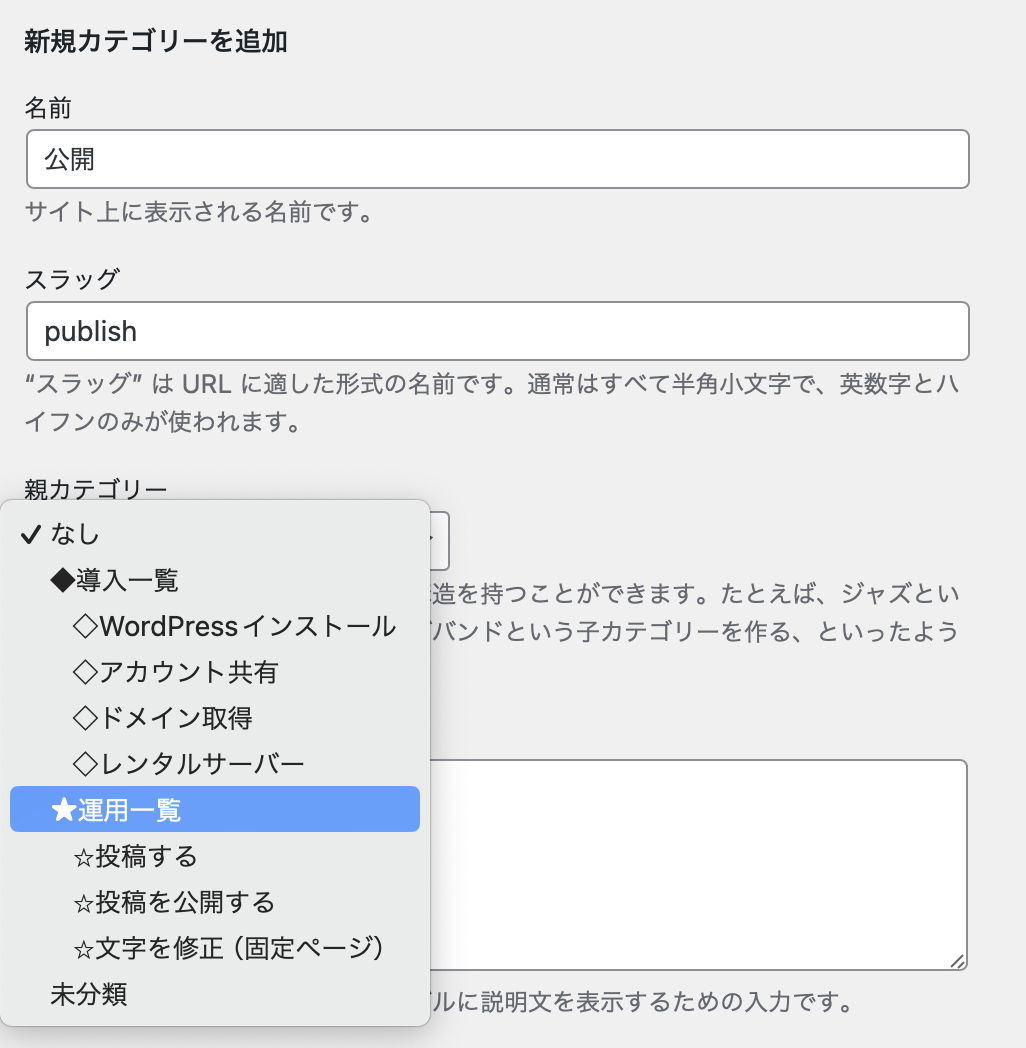
Task: Focus the スラッグ field containing publish
Action: tap(497, 331)
